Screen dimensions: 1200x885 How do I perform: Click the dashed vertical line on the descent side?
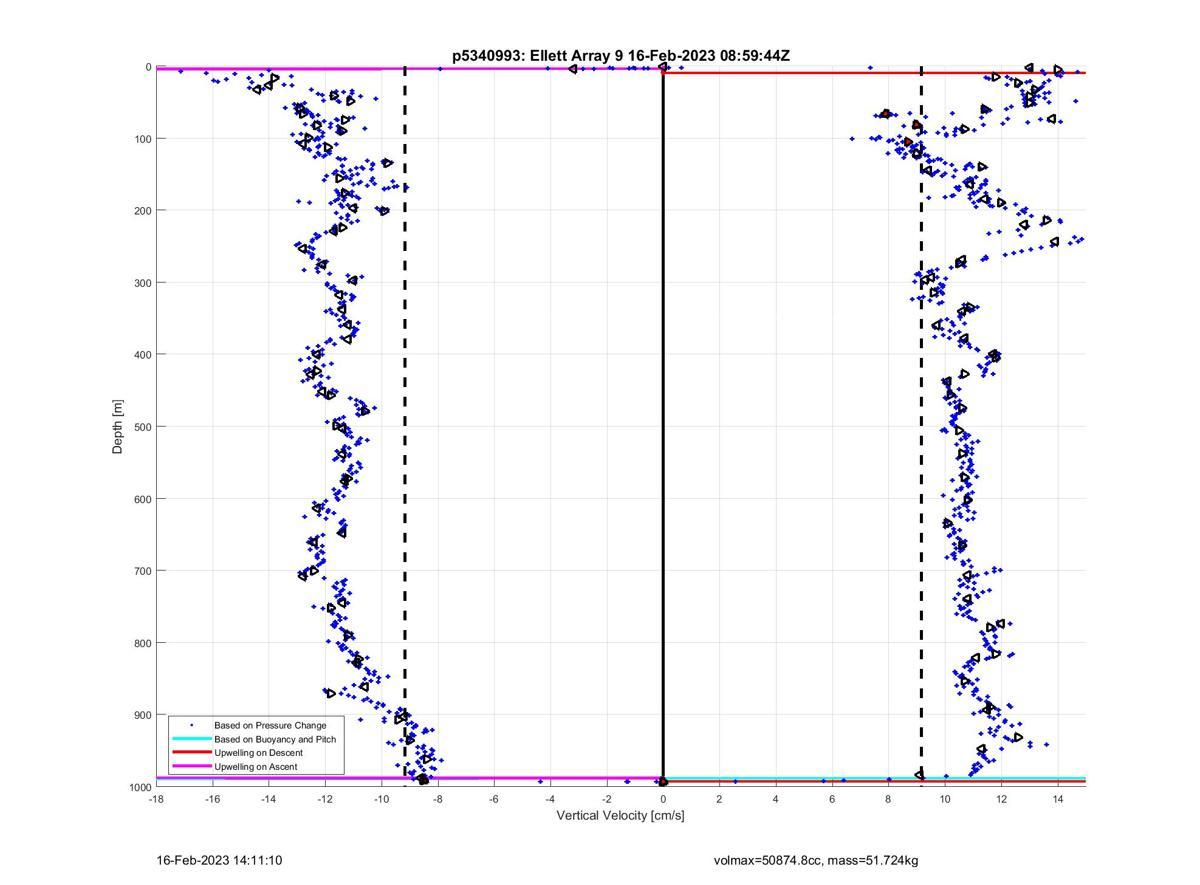click(x=921, y=427)
